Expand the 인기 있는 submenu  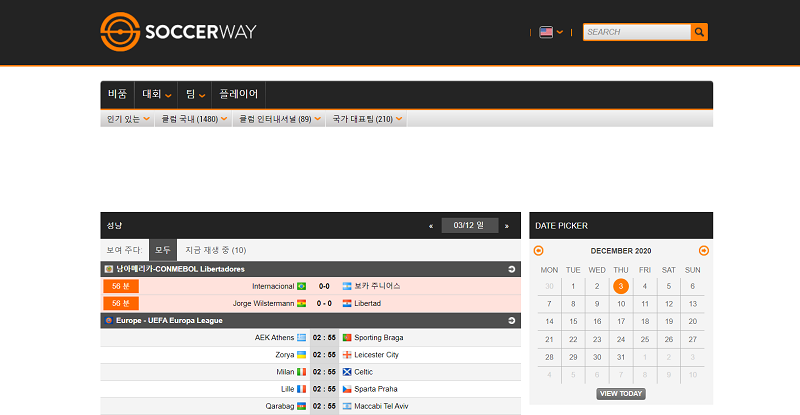[128, 119]
